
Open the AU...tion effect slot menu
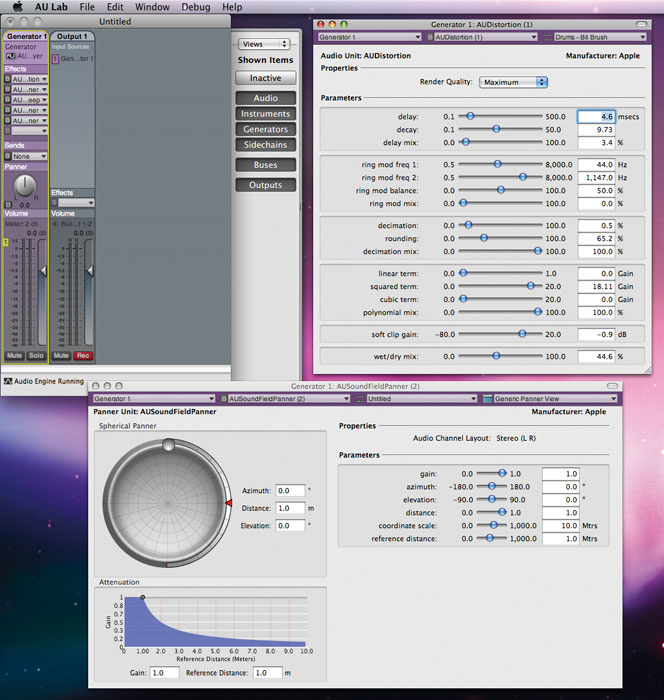pyautogui.click(x=29, y=79)
